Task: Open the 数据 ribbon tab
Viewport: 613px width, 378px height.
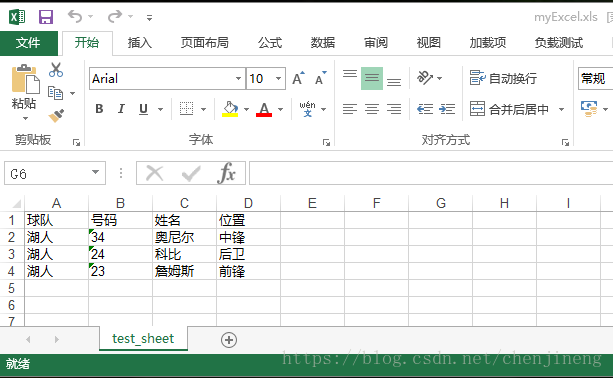Action: coord(323,43)
